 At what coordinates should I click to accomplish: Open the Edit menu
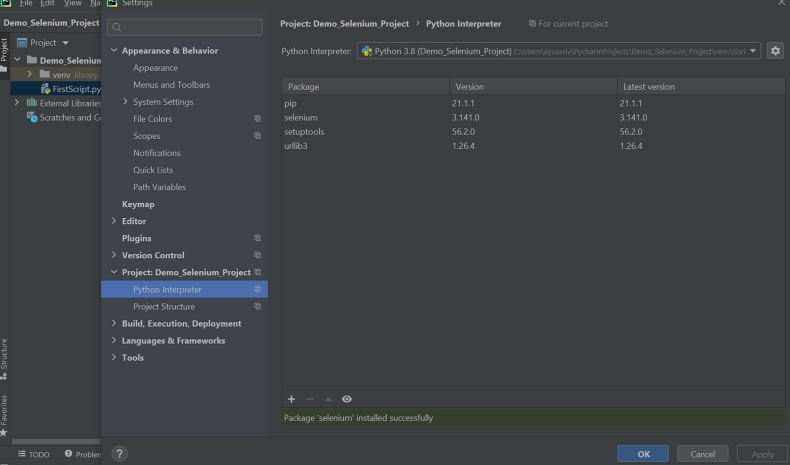coord(47,4)
